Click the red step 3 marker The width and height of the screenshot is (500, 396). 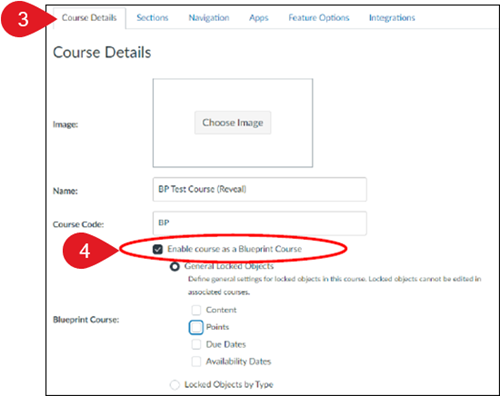point(23,19)
